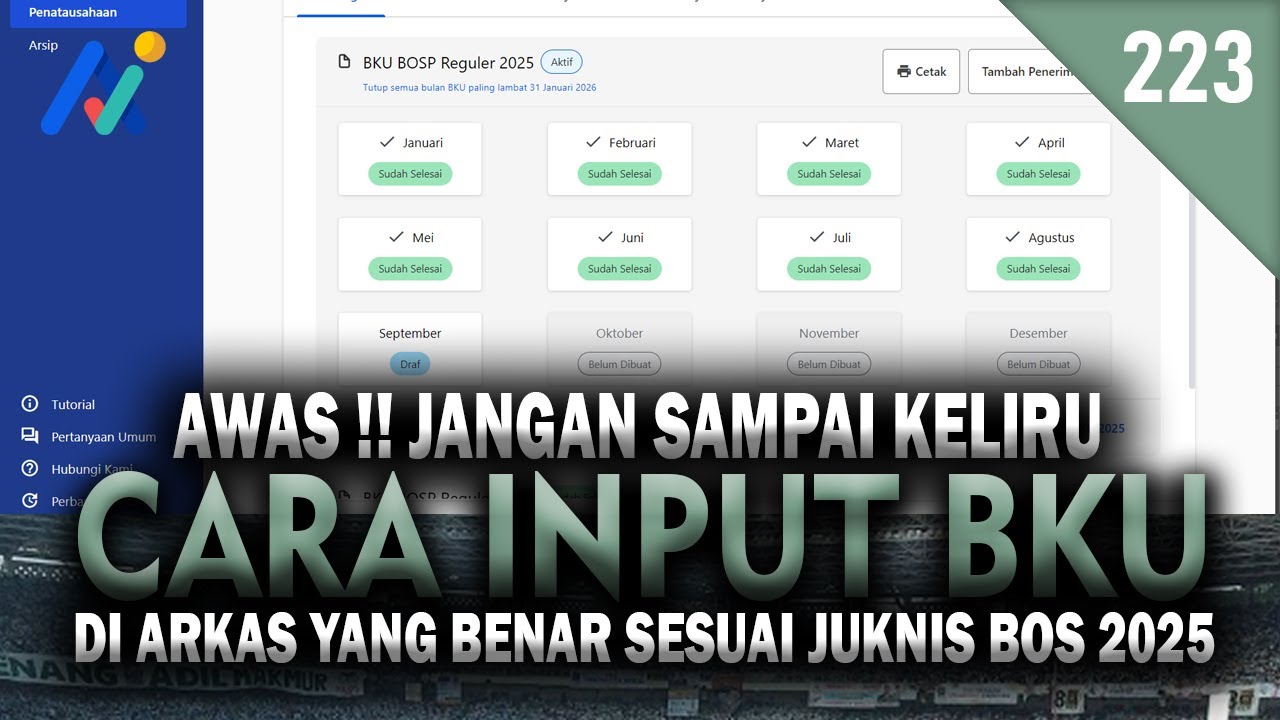
Task: Click the Tutorial info icon
Action: [x=30, y=404]
